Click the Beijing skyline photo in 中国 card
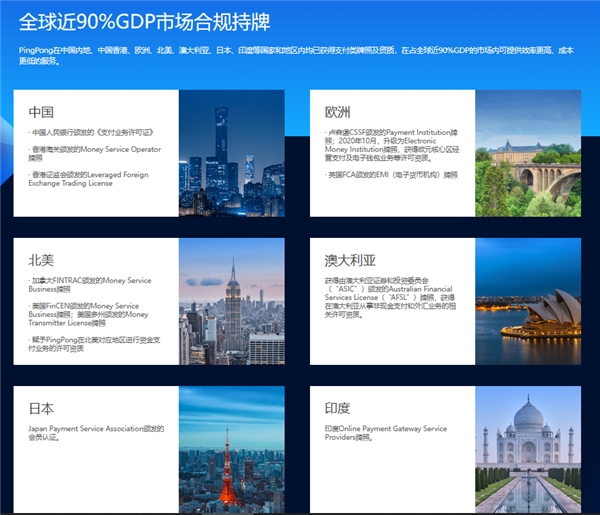This screenshot has width=600, height=515. [x=231, y=154]
